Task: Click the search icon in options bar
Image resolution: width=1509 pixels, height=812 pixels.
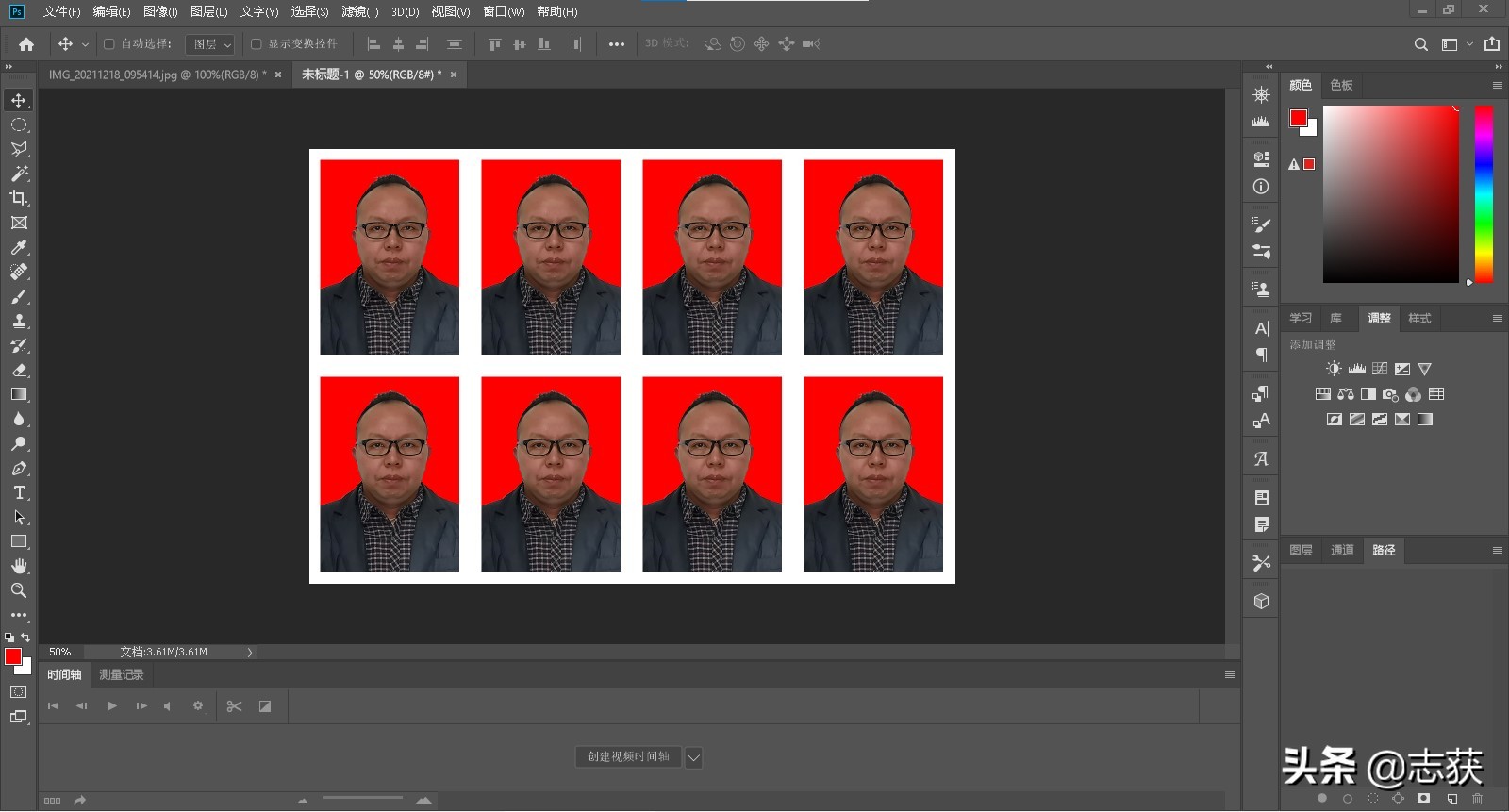Action: [x=1420, y=44]
